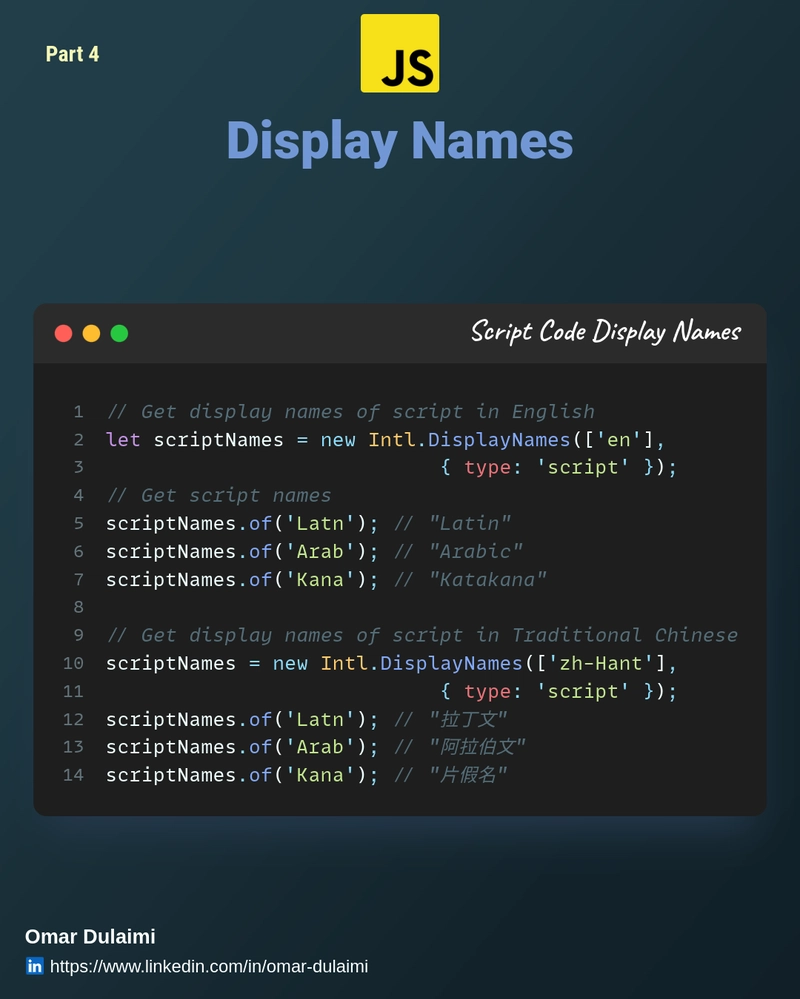Click the red dot in code window
The height and width of the screenshot is (999, 800).
pyautogui.click(x=63, y=333)
